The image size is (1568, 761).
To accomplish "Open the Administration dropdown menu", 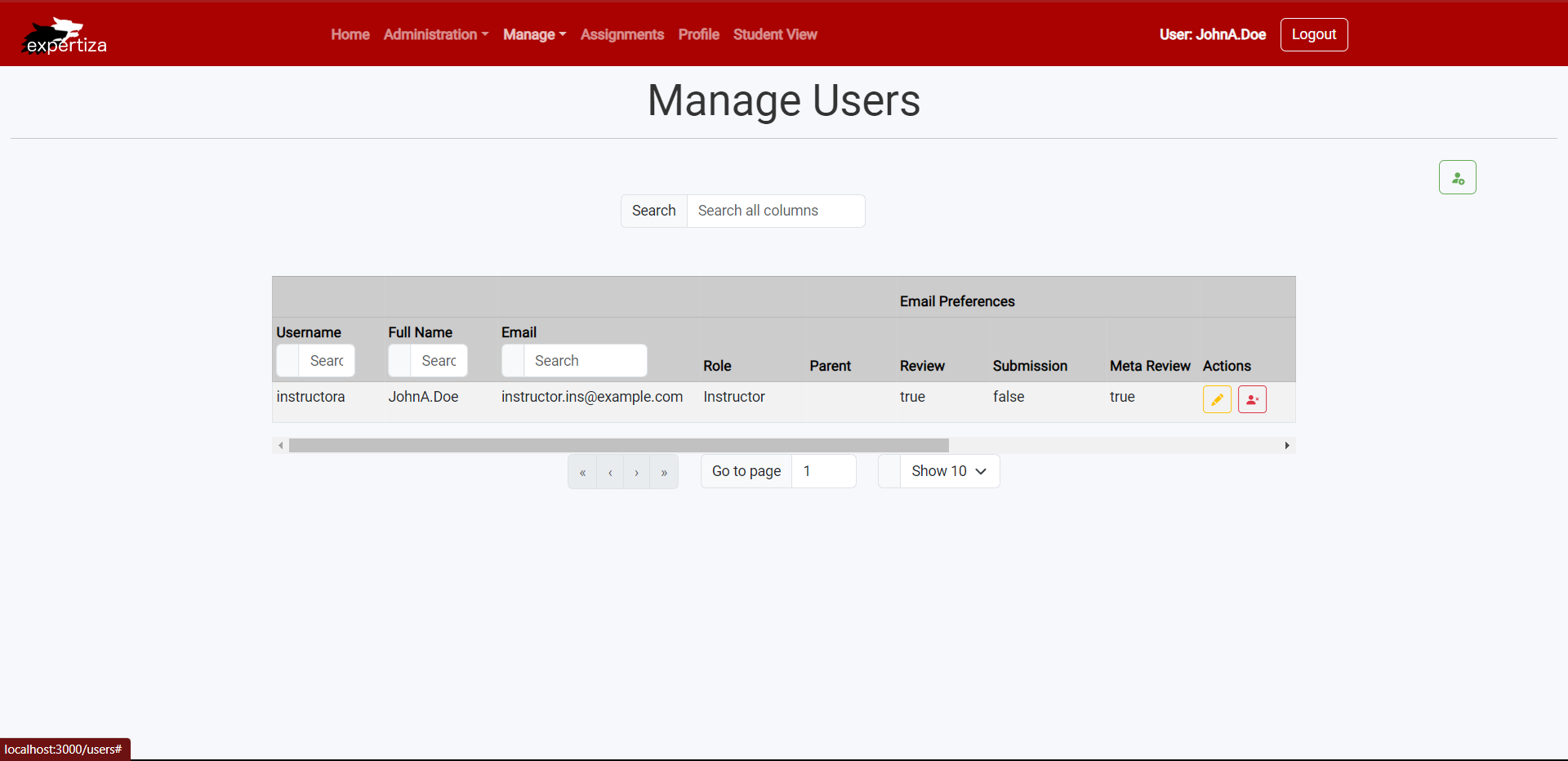I will [436, 34].
